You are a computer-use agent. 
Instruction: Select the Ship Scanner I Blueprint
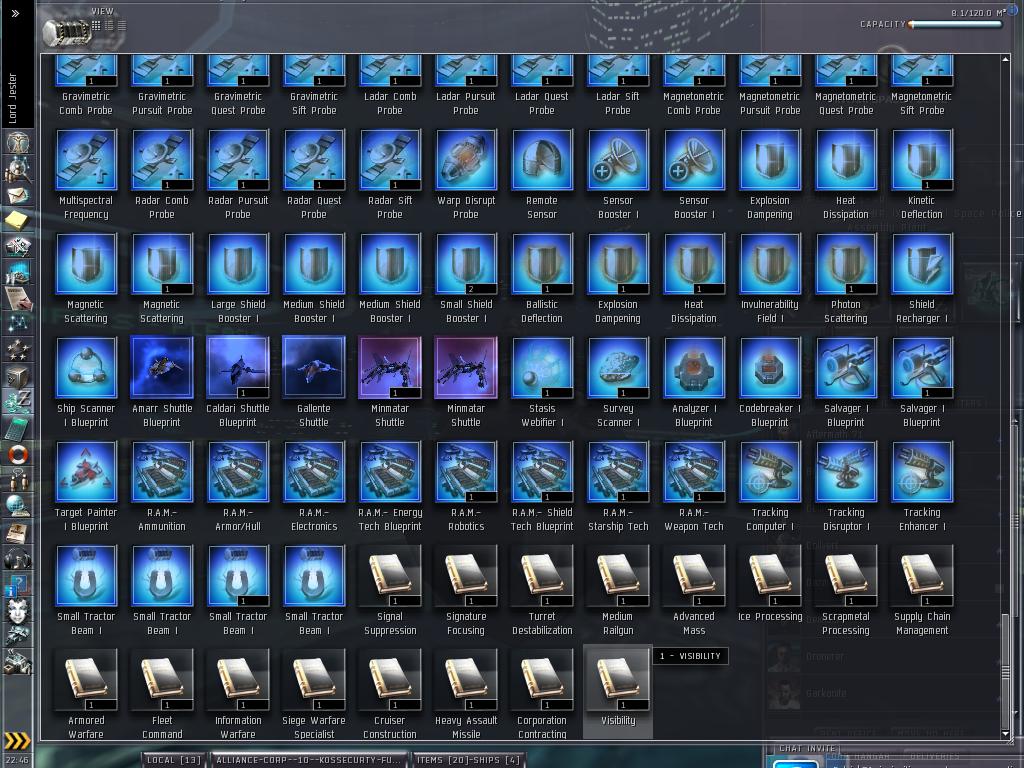coord(86,383)
